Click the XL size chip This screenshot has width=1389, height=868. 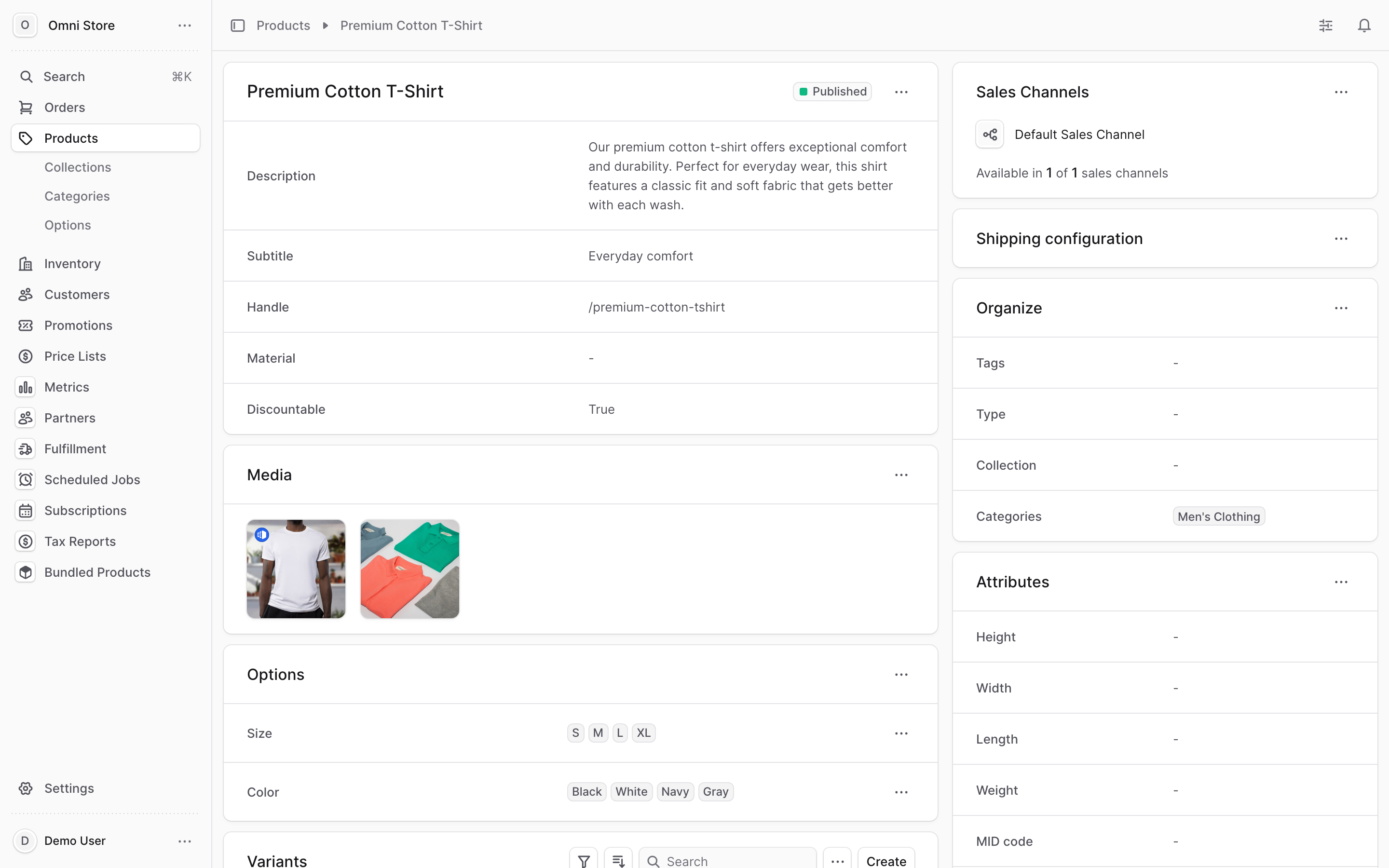click(x=643, y=733)
